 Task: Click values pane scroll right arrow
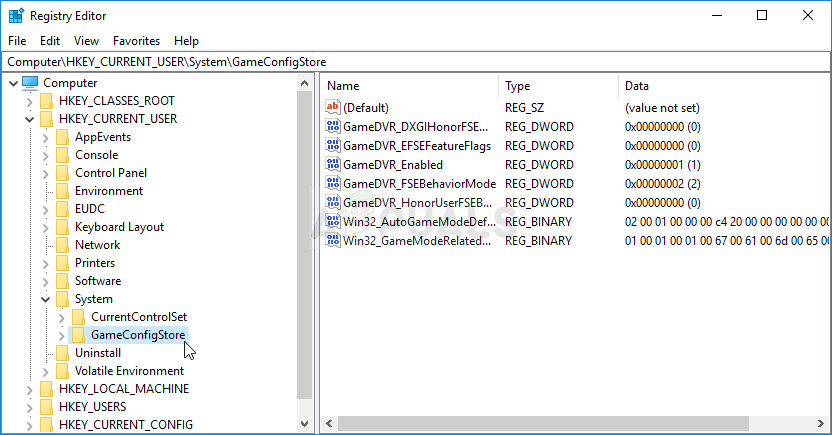[x=821, y=423]
